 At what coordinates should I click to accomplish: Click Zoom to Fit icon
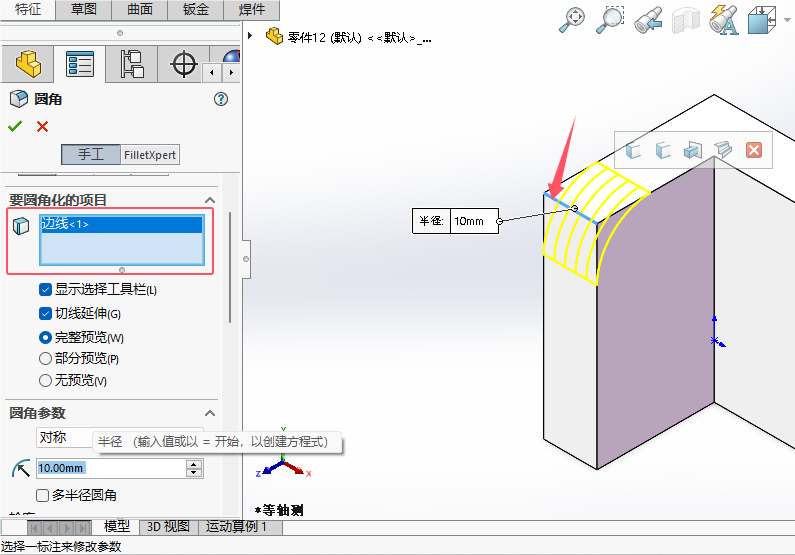572,19
